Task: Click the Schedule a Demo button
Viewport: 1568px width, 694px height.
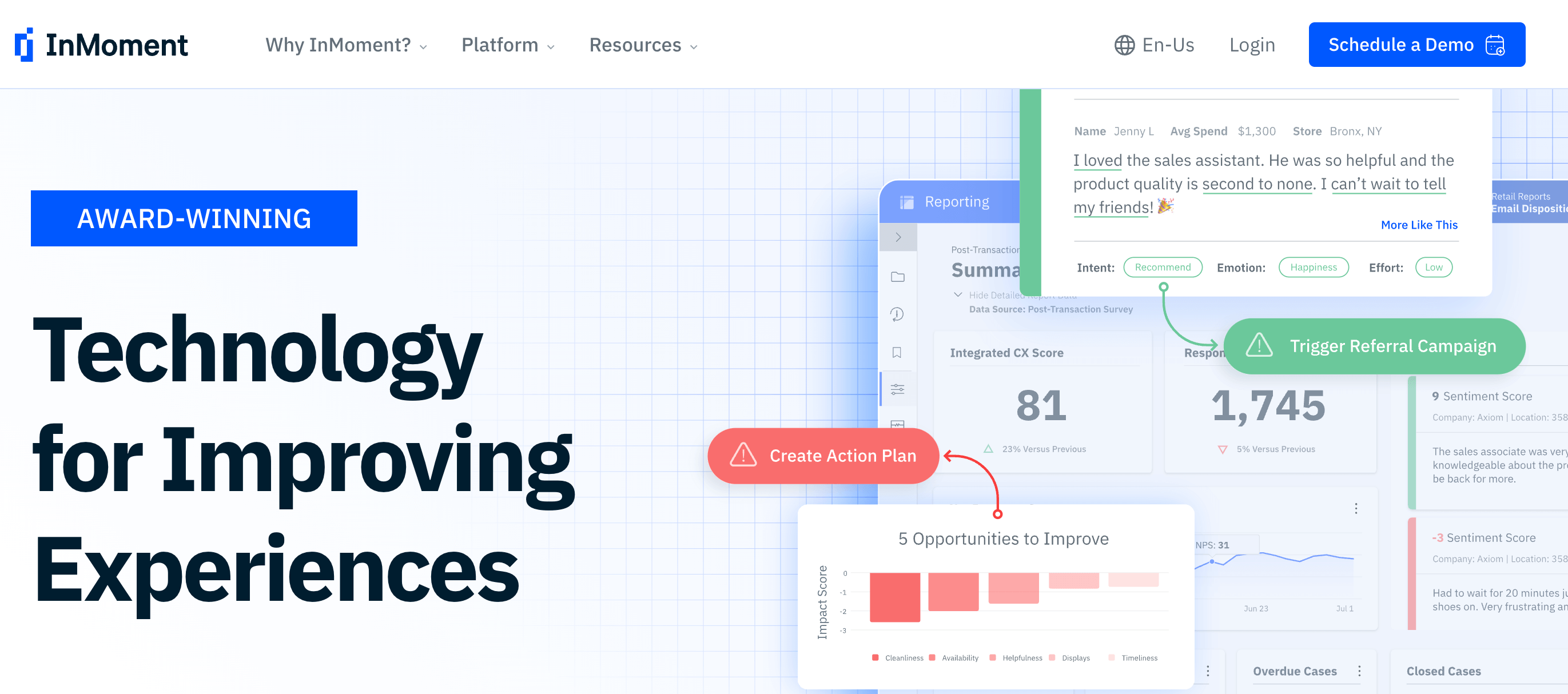Action: click(x=1416, y=44)
